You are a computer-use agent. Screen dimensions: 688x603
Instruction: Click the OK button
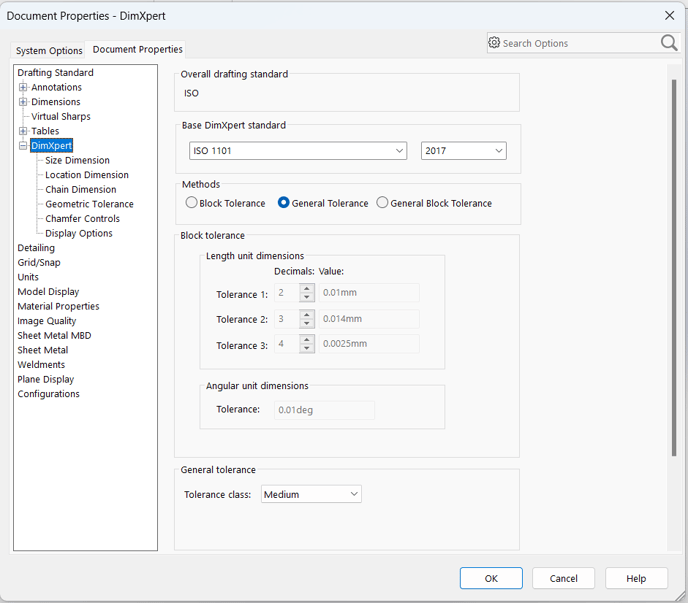[491, 578]
